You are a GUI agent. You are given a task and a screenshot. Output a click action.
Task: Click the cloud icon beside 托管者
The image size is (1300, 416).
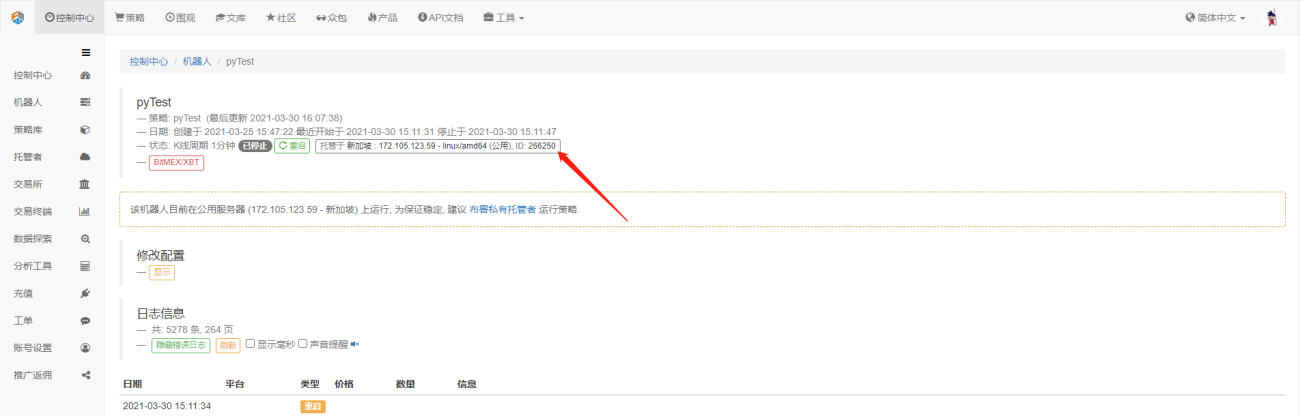85,157
